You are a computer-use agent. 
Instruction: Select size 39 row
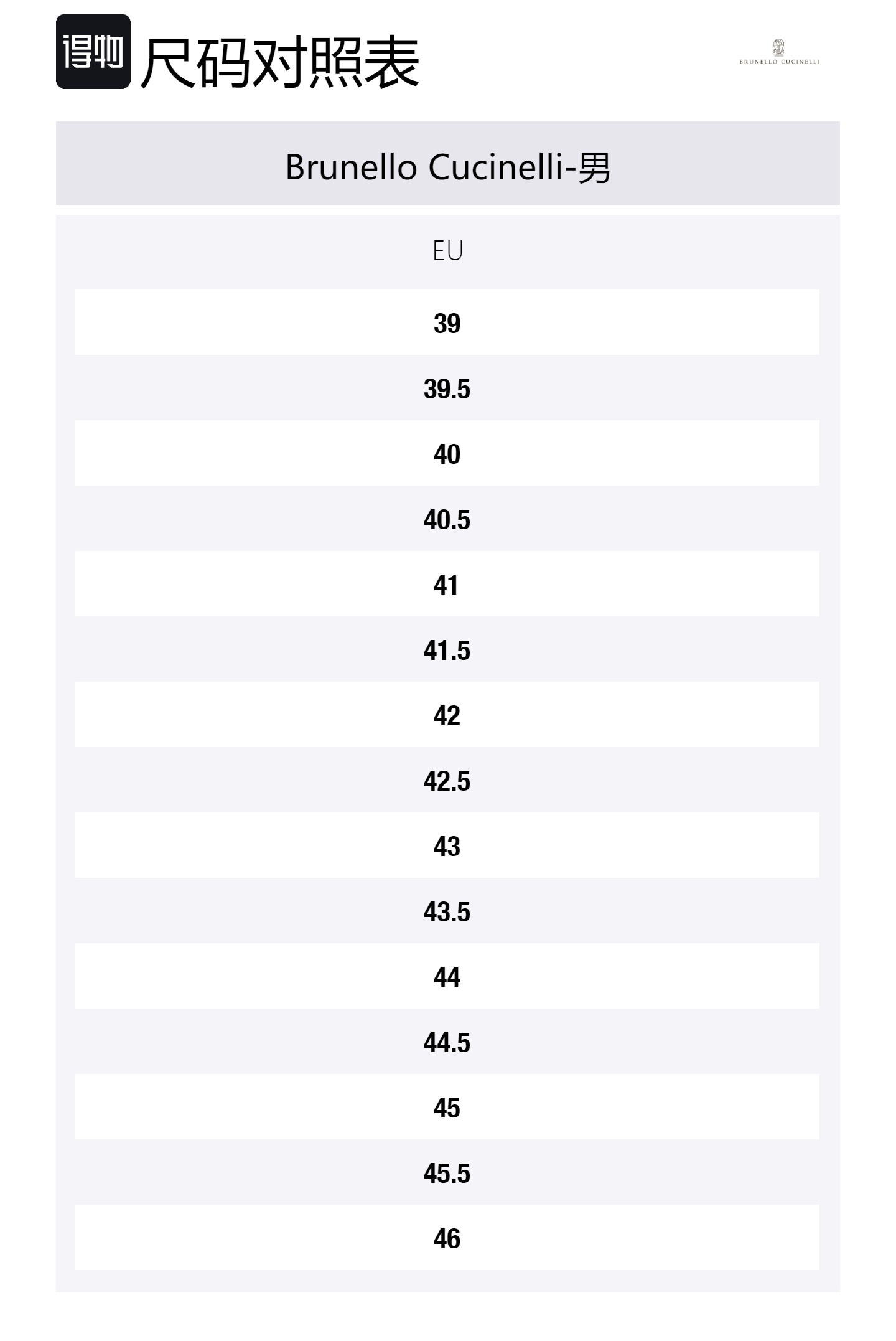coord(447,323)
